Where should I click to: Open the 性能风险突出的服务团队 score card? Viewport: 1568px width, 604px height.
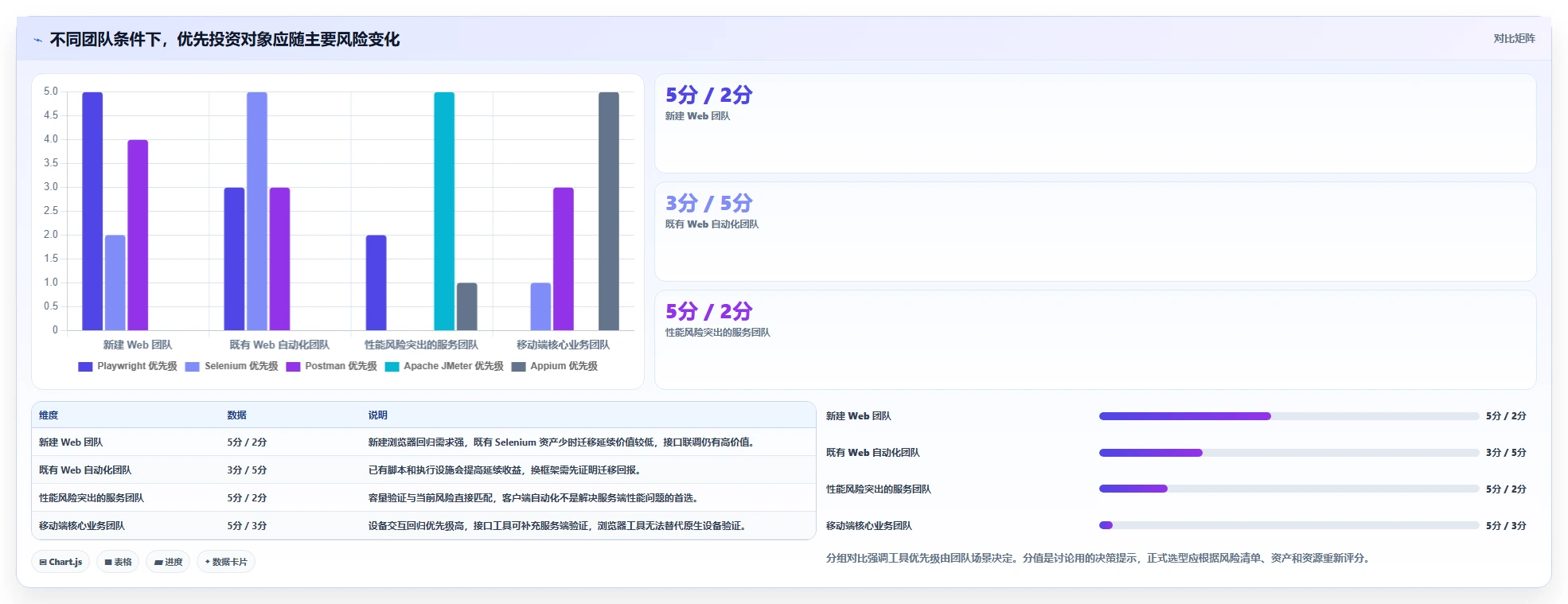click(x=1095, y=340)
